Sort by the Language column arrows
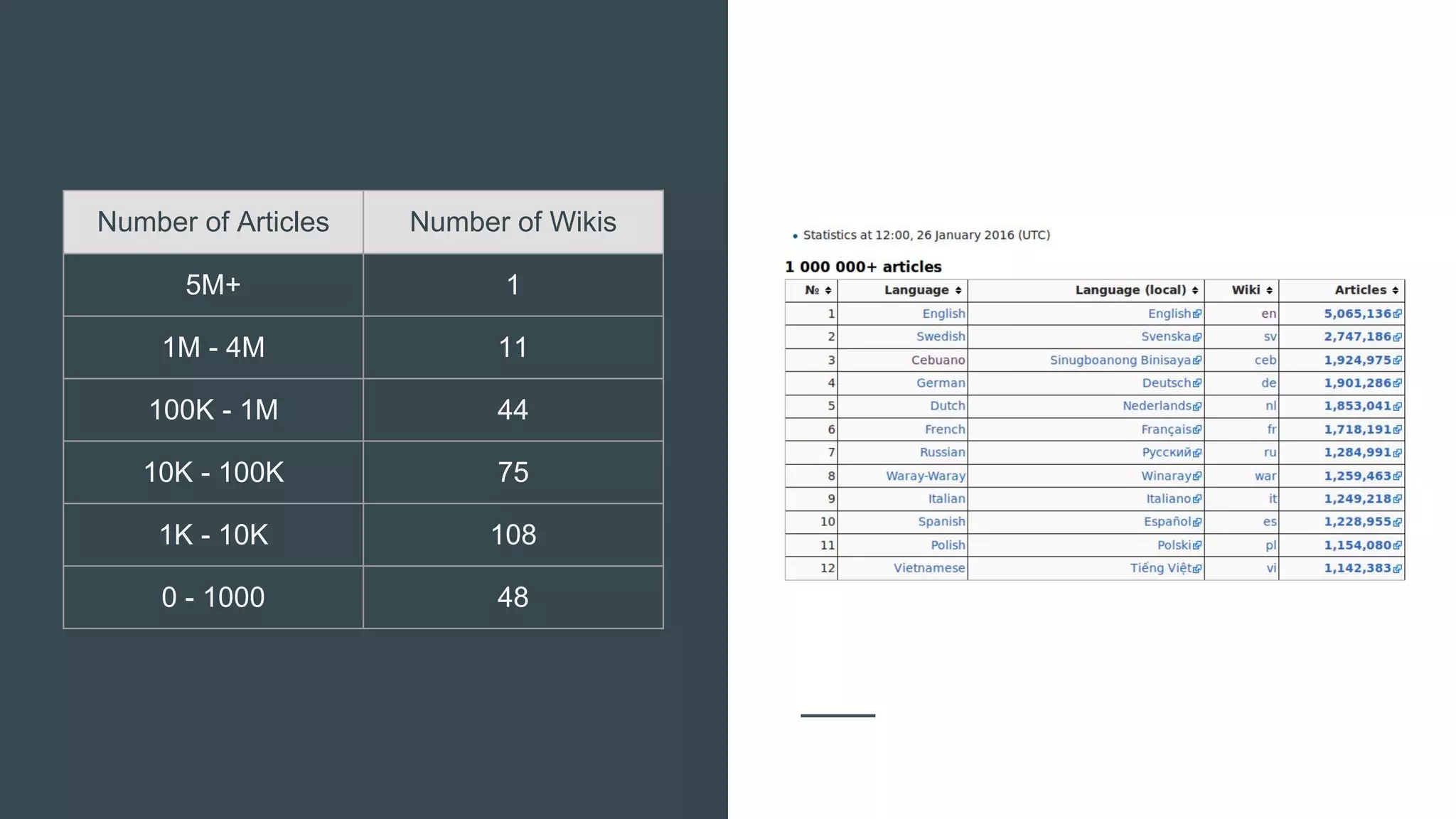The height and width of the screenshot is (819, 1456). (958, 291)
